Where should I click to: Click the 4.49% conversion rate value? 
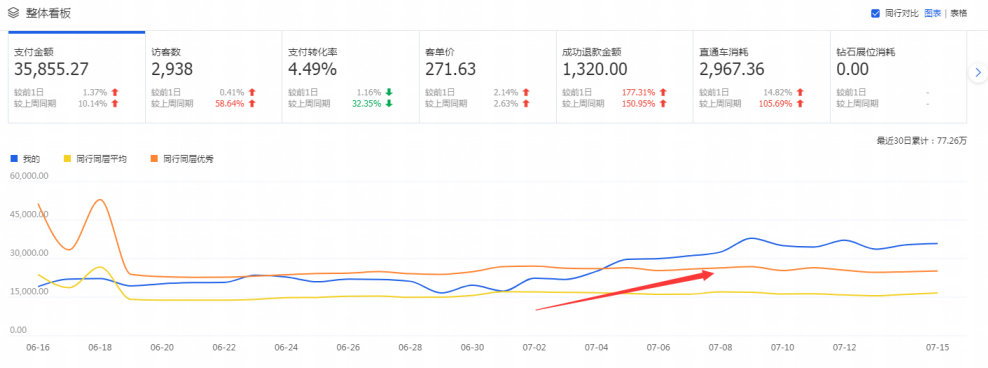(313, 69)
